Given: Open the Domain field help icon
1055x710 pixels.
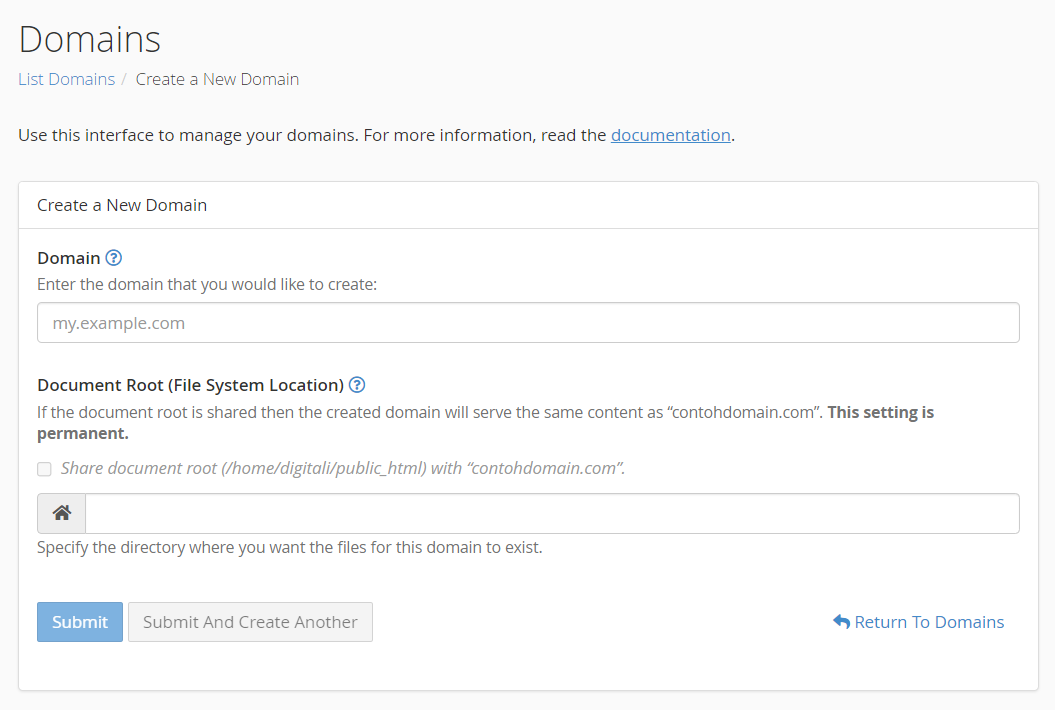Looking at the screenshot, I should [114, 258].
